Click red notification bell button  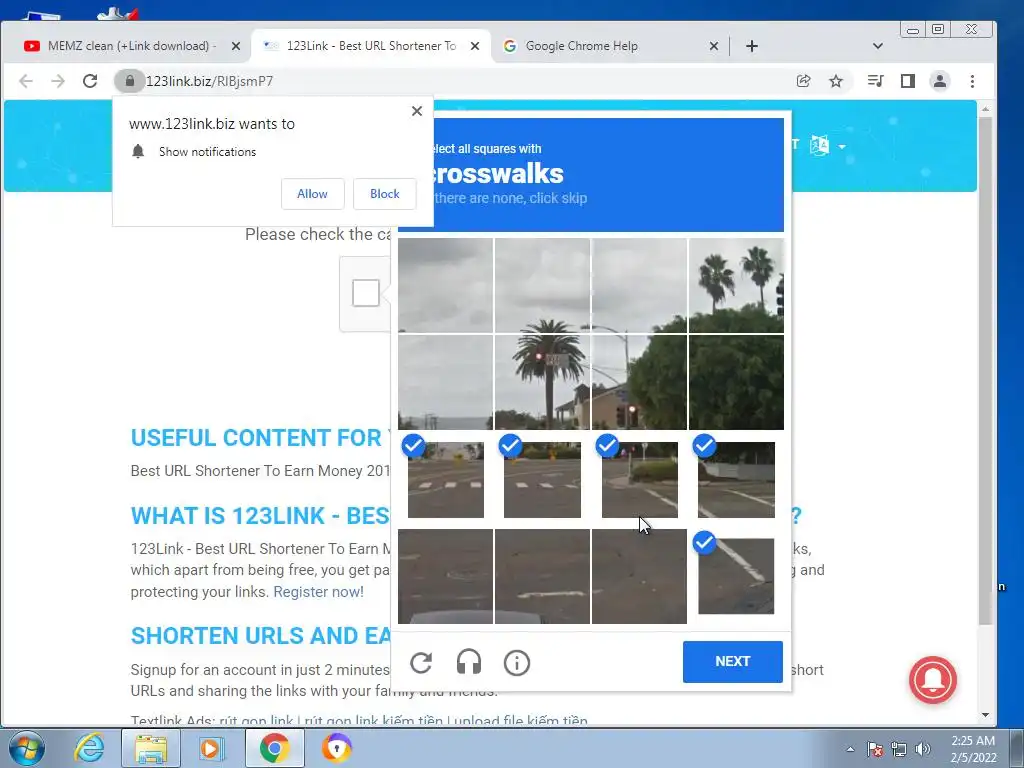click(933, 680)
